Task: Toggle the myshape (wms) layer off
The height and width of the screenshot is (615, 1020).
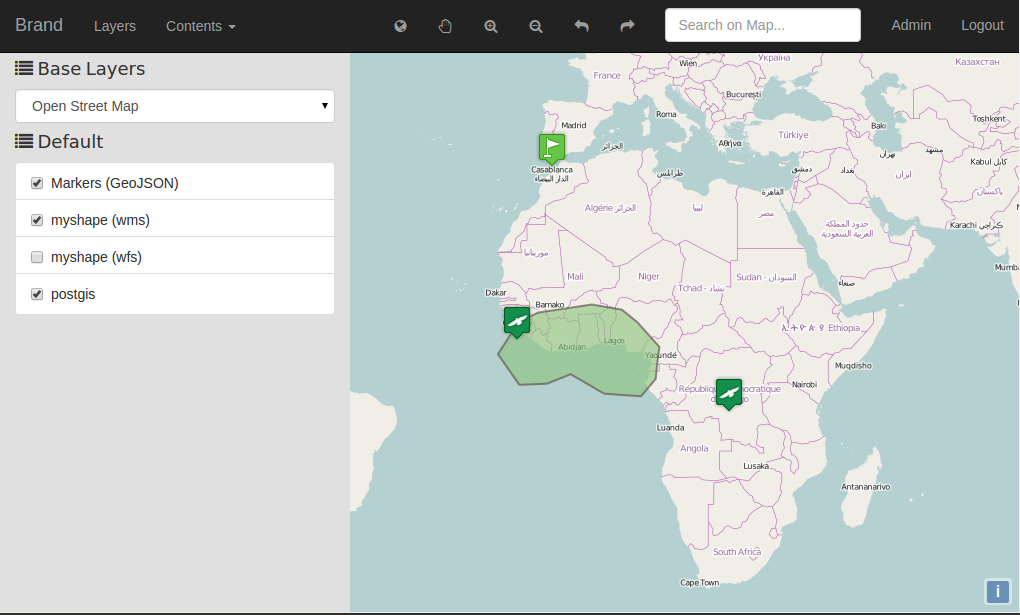Action: [x=37, y=219]
